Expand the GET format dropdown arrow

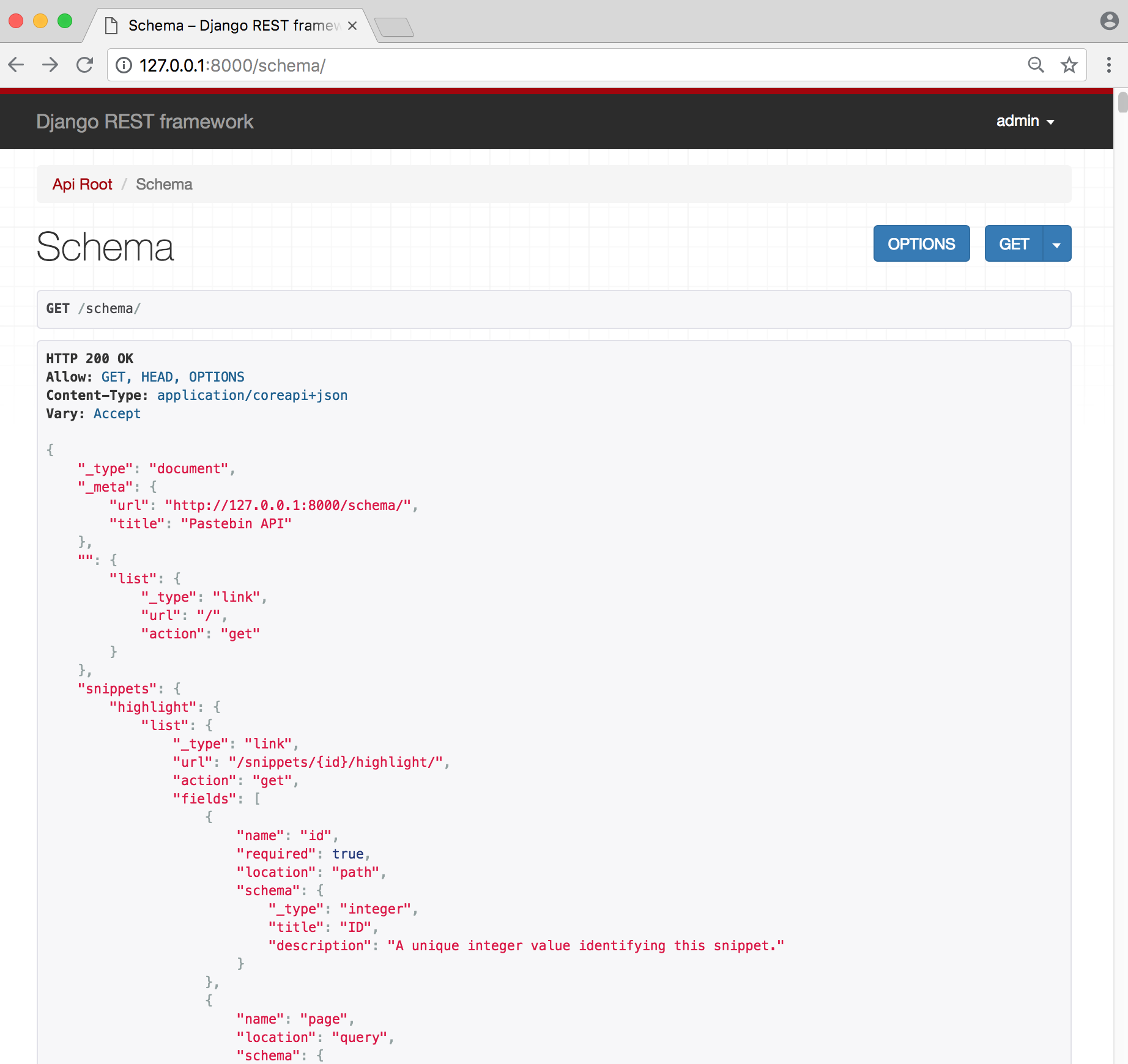pos(1056,244)
